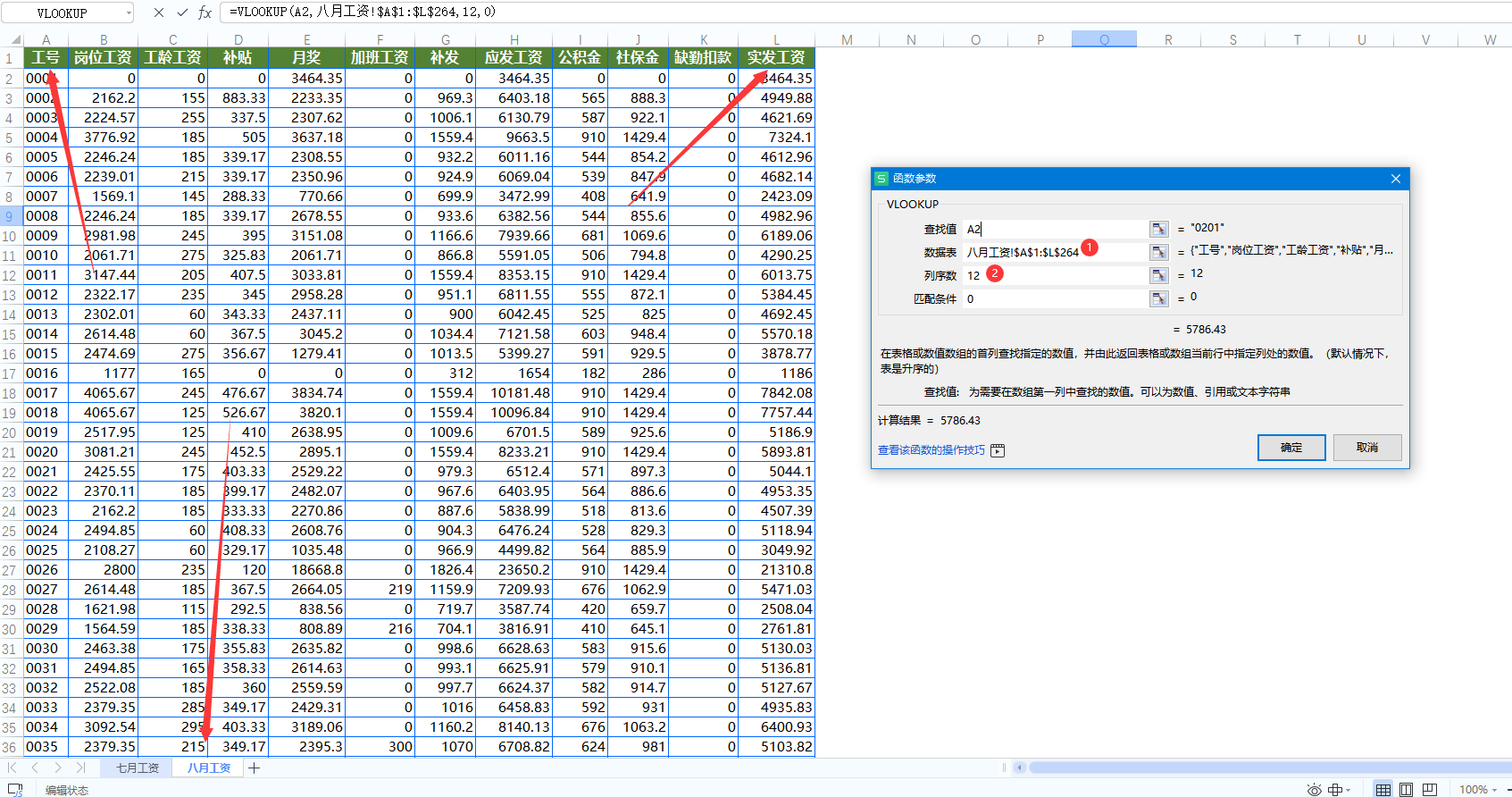Click 加班工资 header cell
The height and width of the screenshot is (797, 1512).
[x=380, y=57]
